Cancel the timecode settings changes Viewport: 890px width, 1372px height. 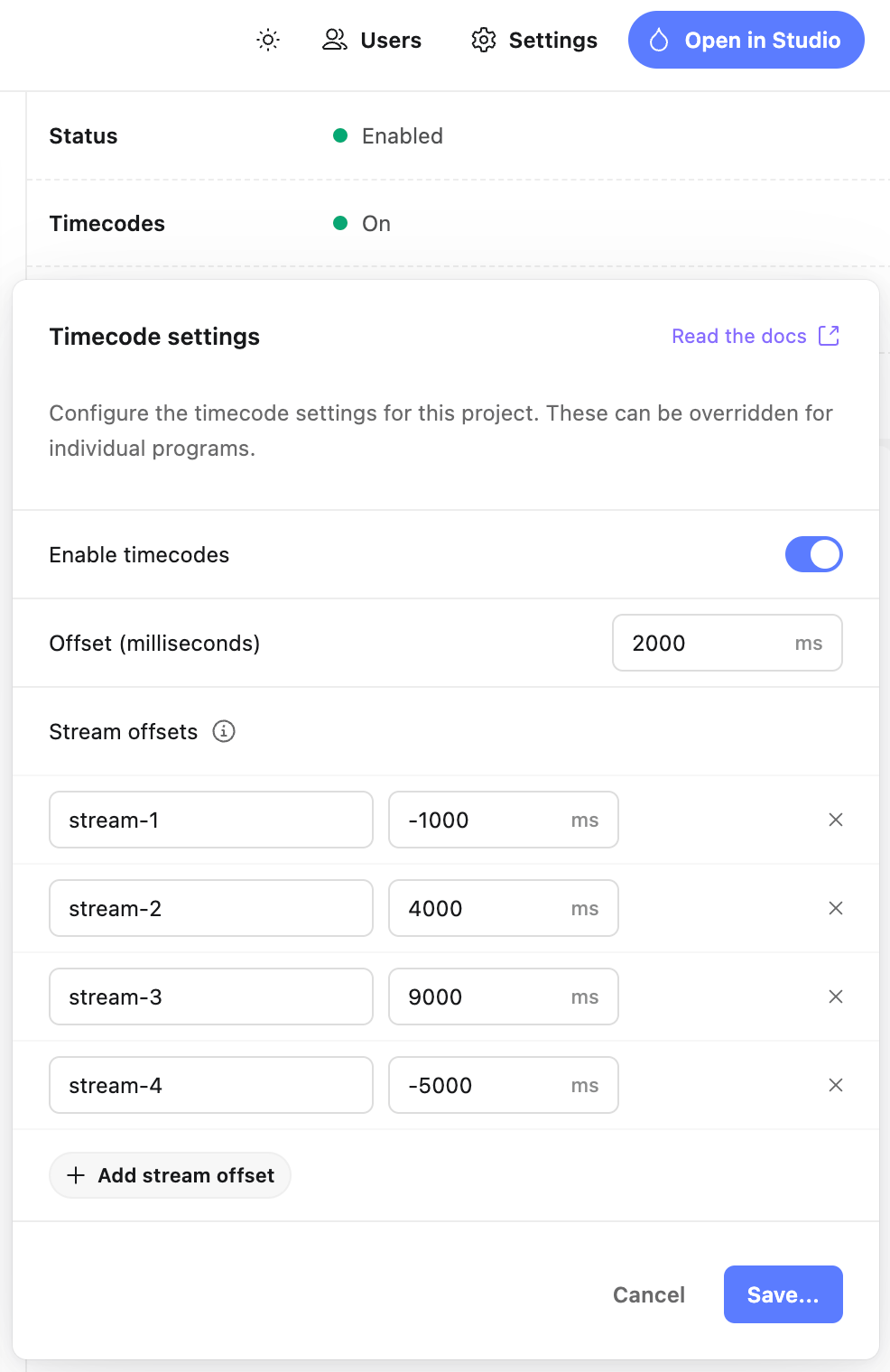click(649, 1294)
